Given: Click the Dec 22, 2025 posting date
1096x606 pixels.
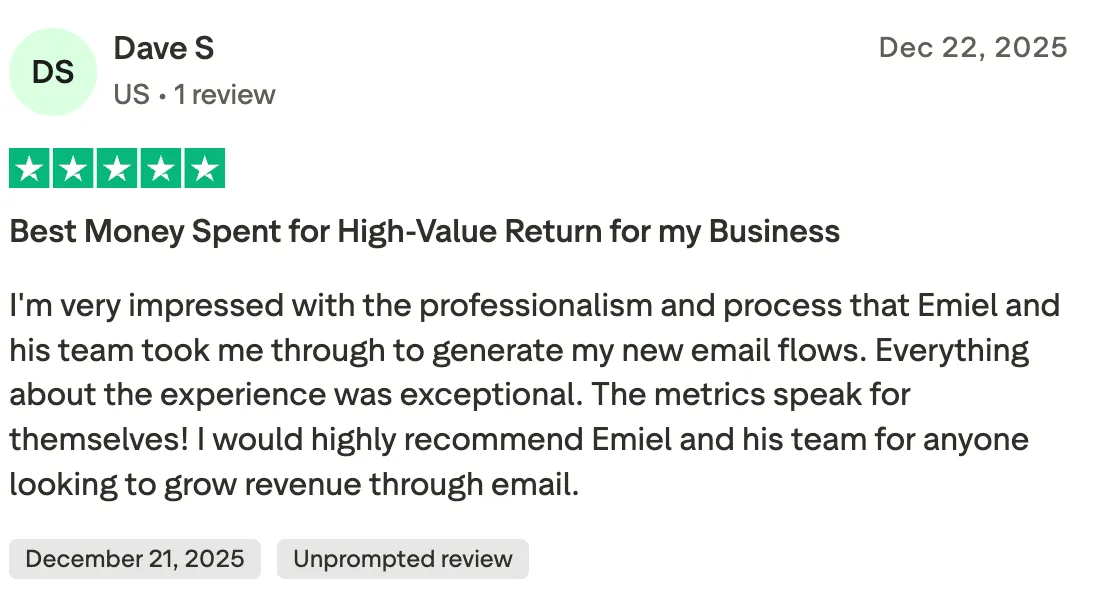Looking at the screenshot, I should tap(973, 48).
